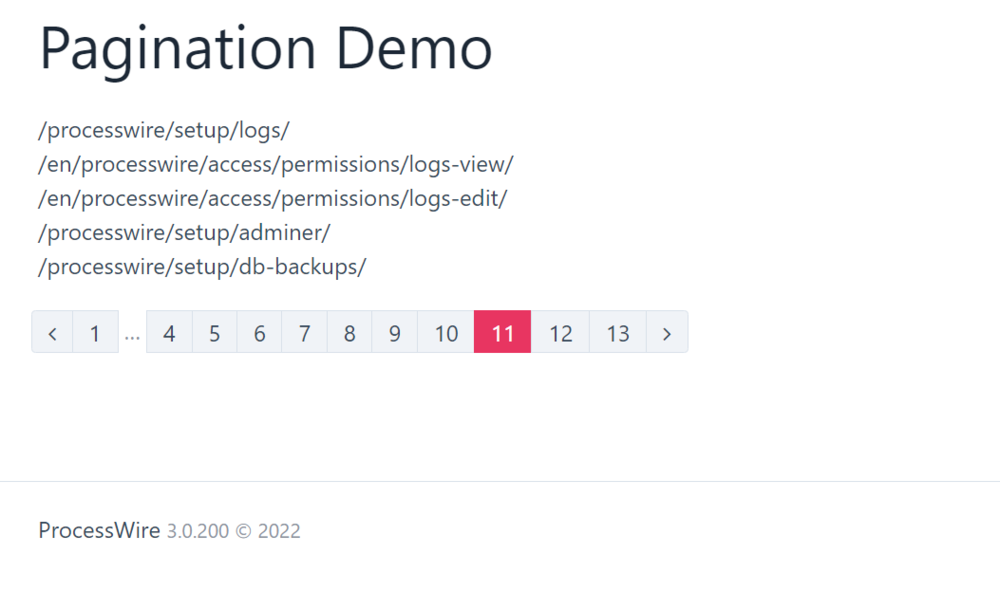Viewport: 1000px width, 610px height.
Task: Click the next page chevron arrow
Action: click(666, 332)
